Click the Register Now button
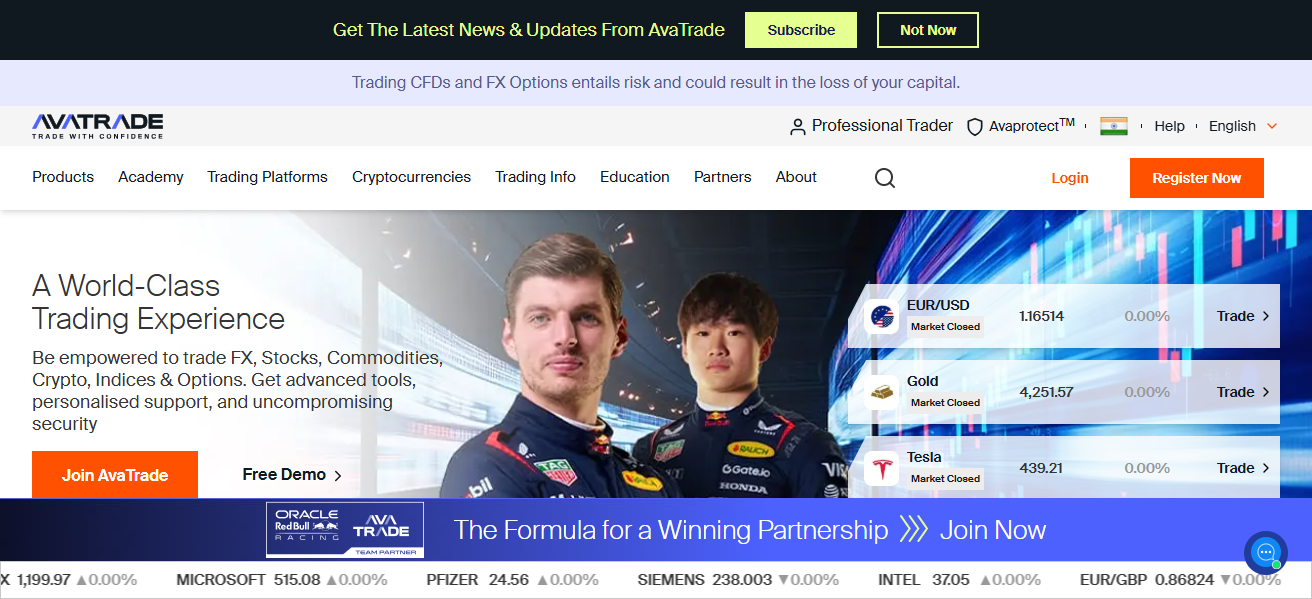 (x=1197, y=178)
